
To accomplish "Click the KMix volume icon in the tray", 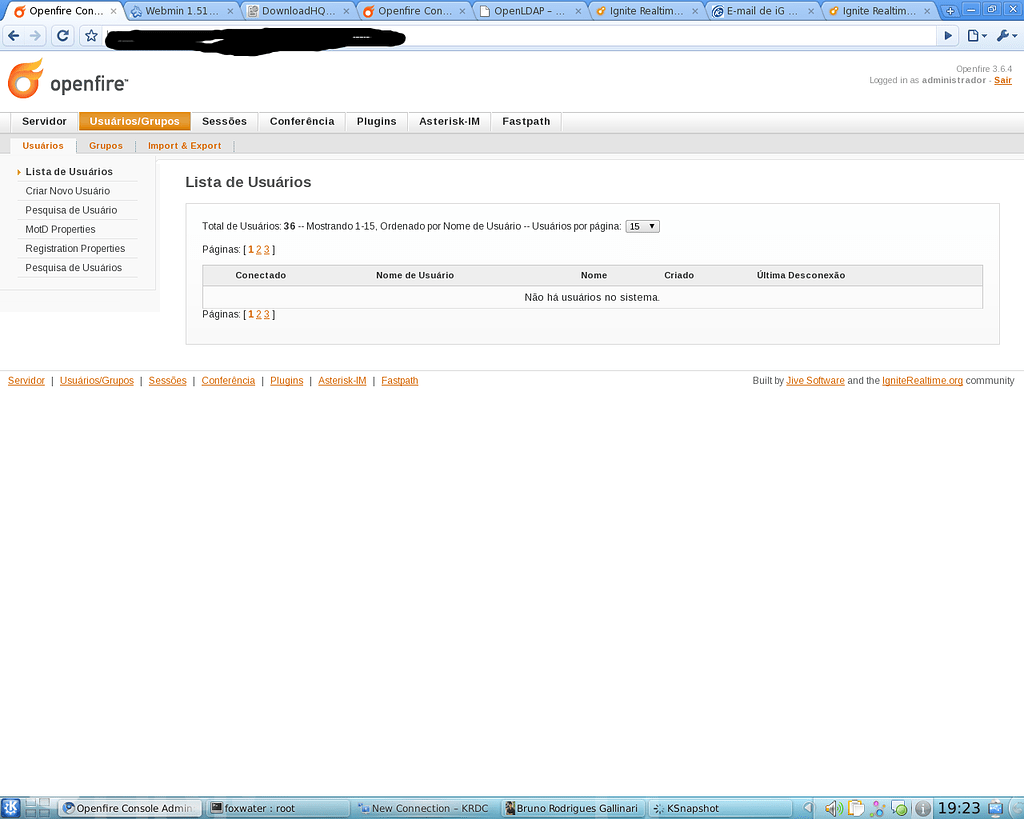I will 832,807.
